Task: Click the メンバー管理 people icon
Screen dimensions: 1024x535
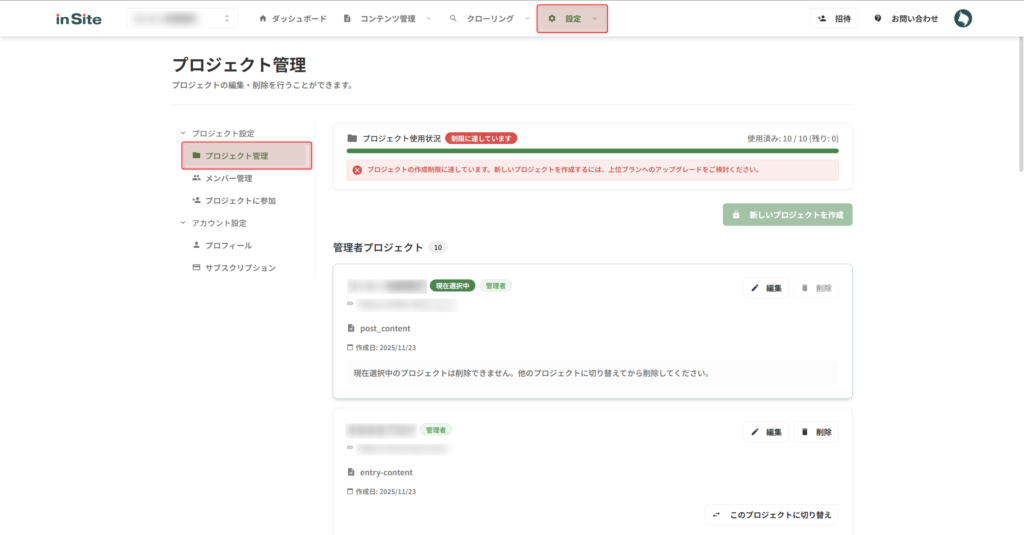Action: pos(196,178)
